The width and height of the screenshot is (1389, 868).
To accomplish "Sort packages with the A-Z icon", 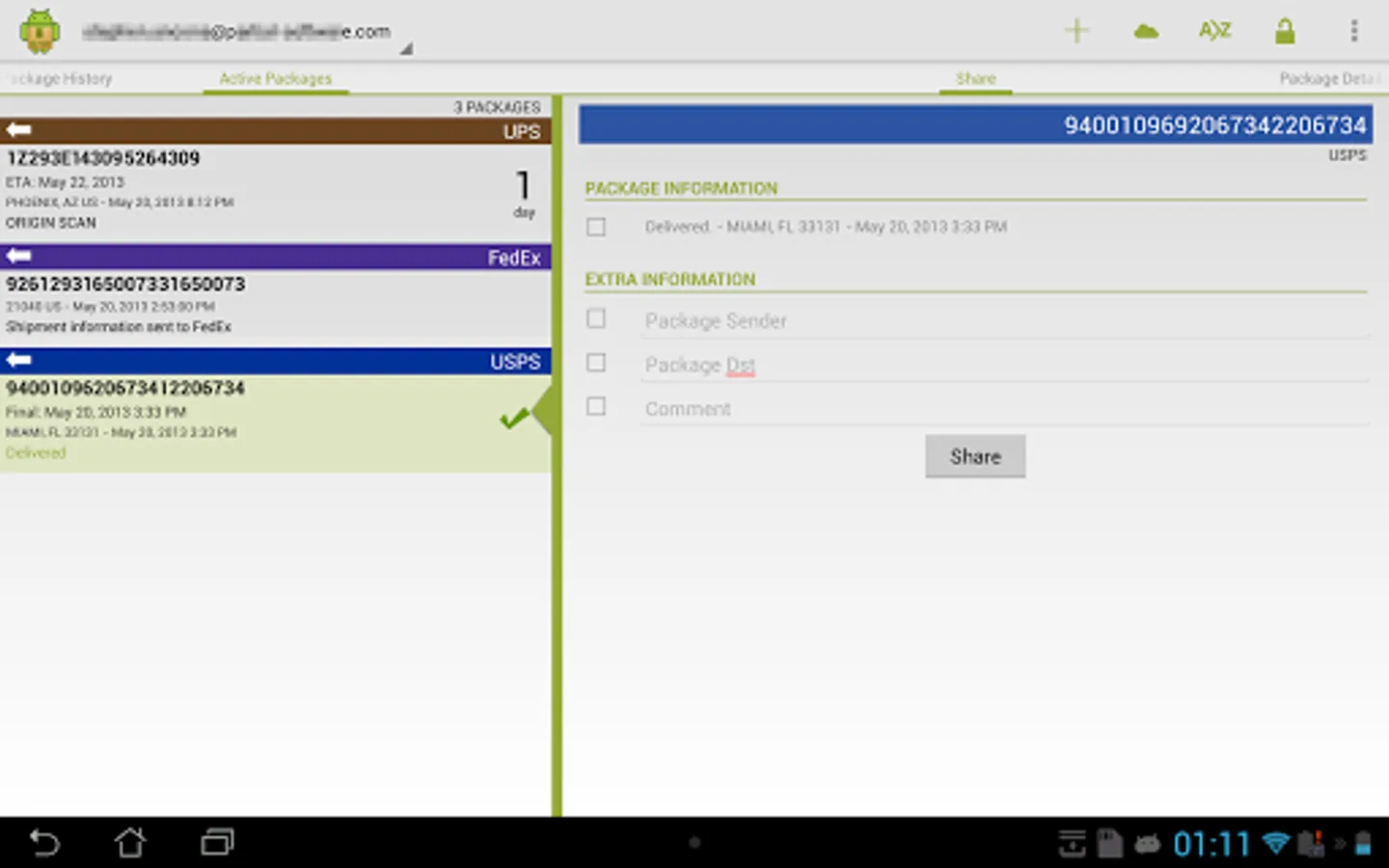I will (1214, 31).
